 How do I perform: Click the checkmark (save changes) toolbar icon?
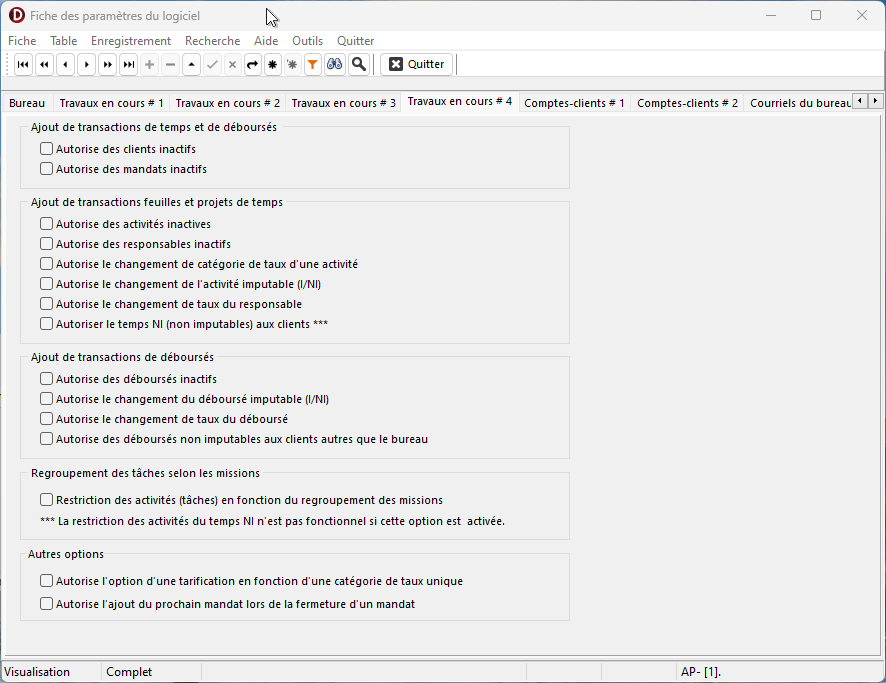[212, 64]
